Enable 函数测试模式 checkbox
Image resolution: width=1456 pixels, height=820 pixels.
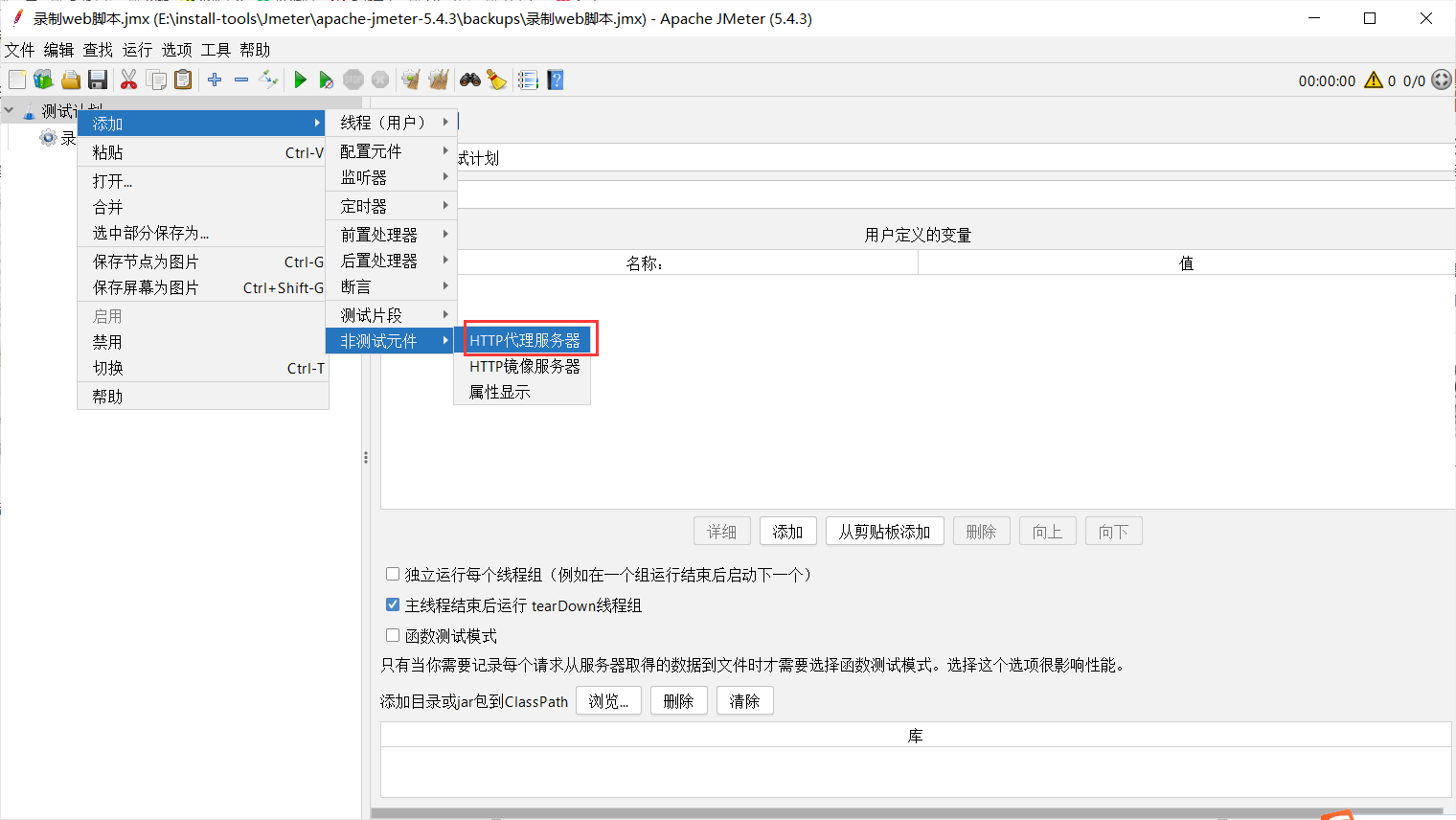tap(393, 636)
